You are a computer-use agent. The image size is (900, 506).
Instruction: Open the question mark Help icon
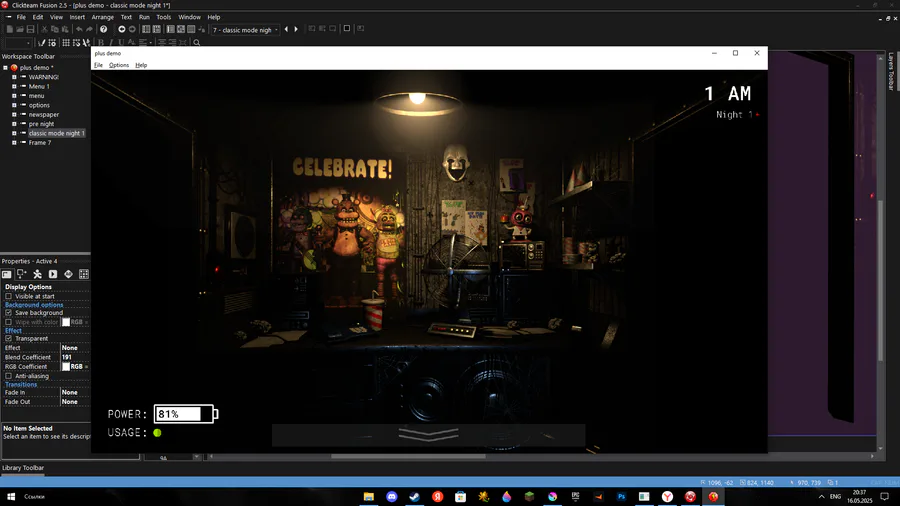103,29
